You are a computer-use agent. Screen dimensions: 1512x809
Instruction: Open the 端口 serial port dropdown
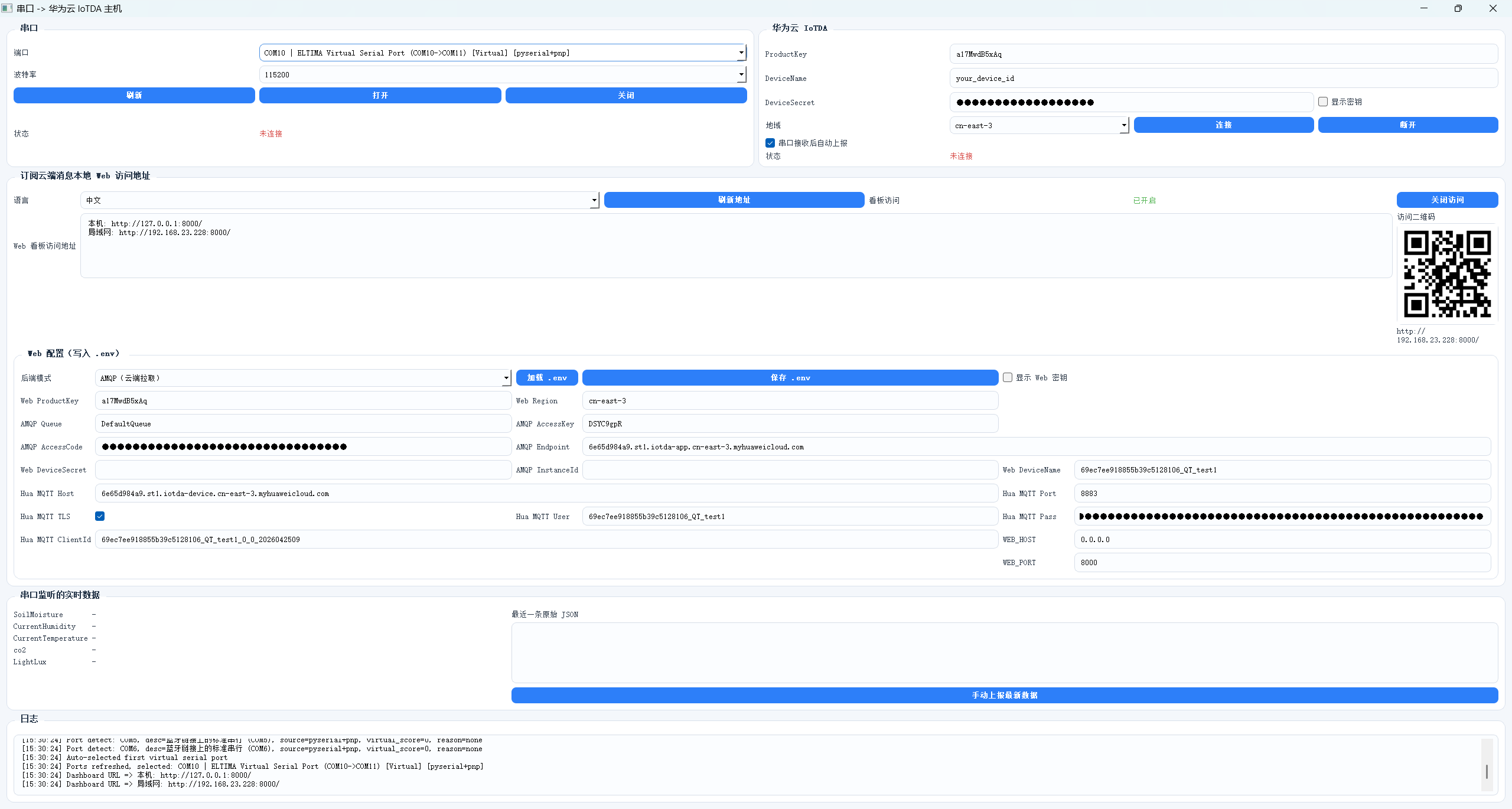click(503, 53)
